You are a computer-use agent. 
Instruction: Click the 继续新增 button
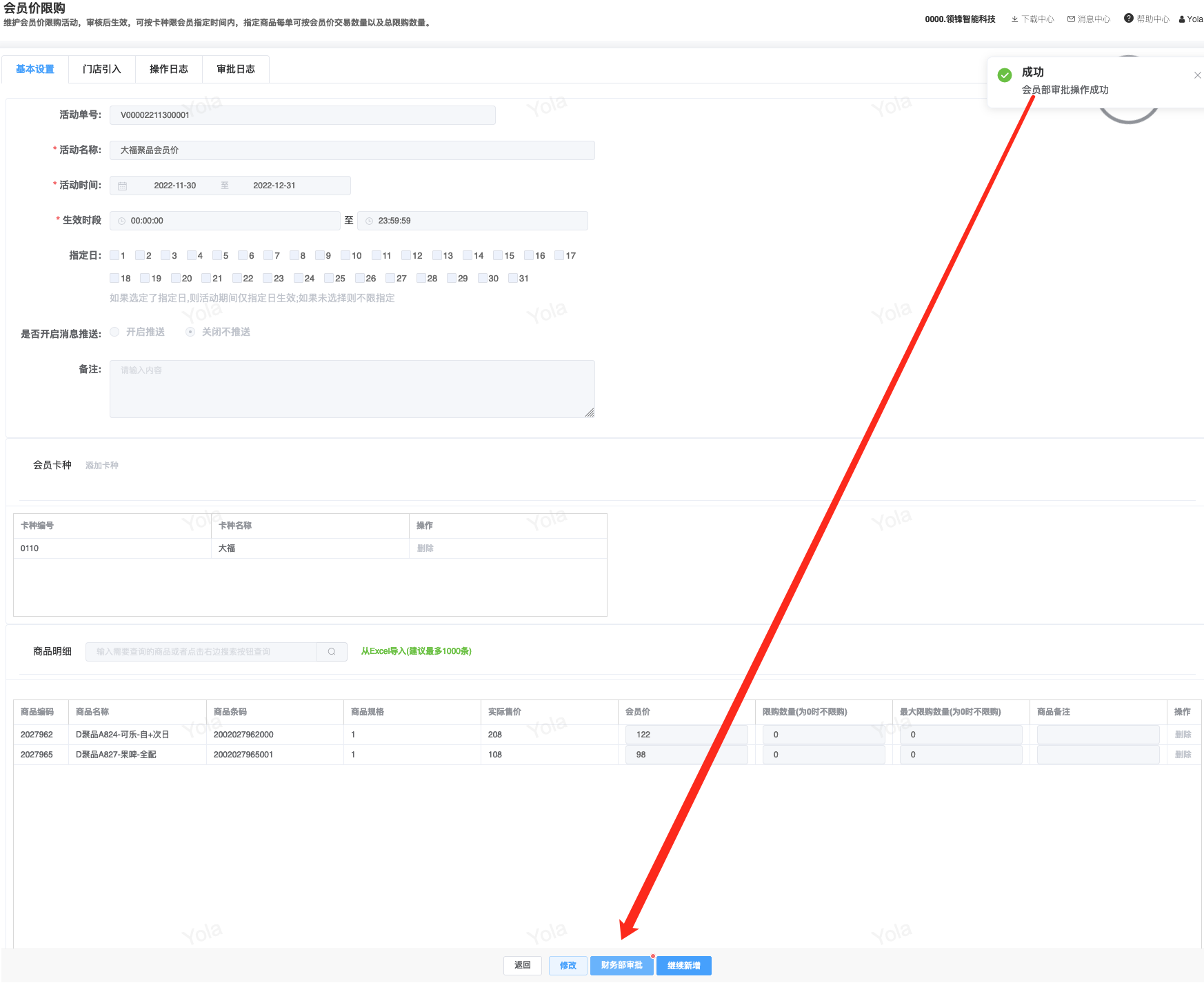pyautogui.click(x=684, y=965)
